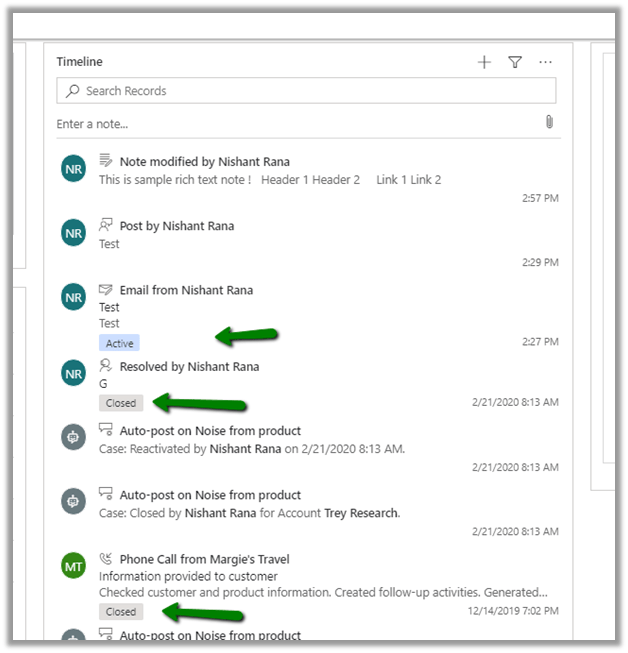
Task: Click the green MT avatar
Action: click(73, 567)
